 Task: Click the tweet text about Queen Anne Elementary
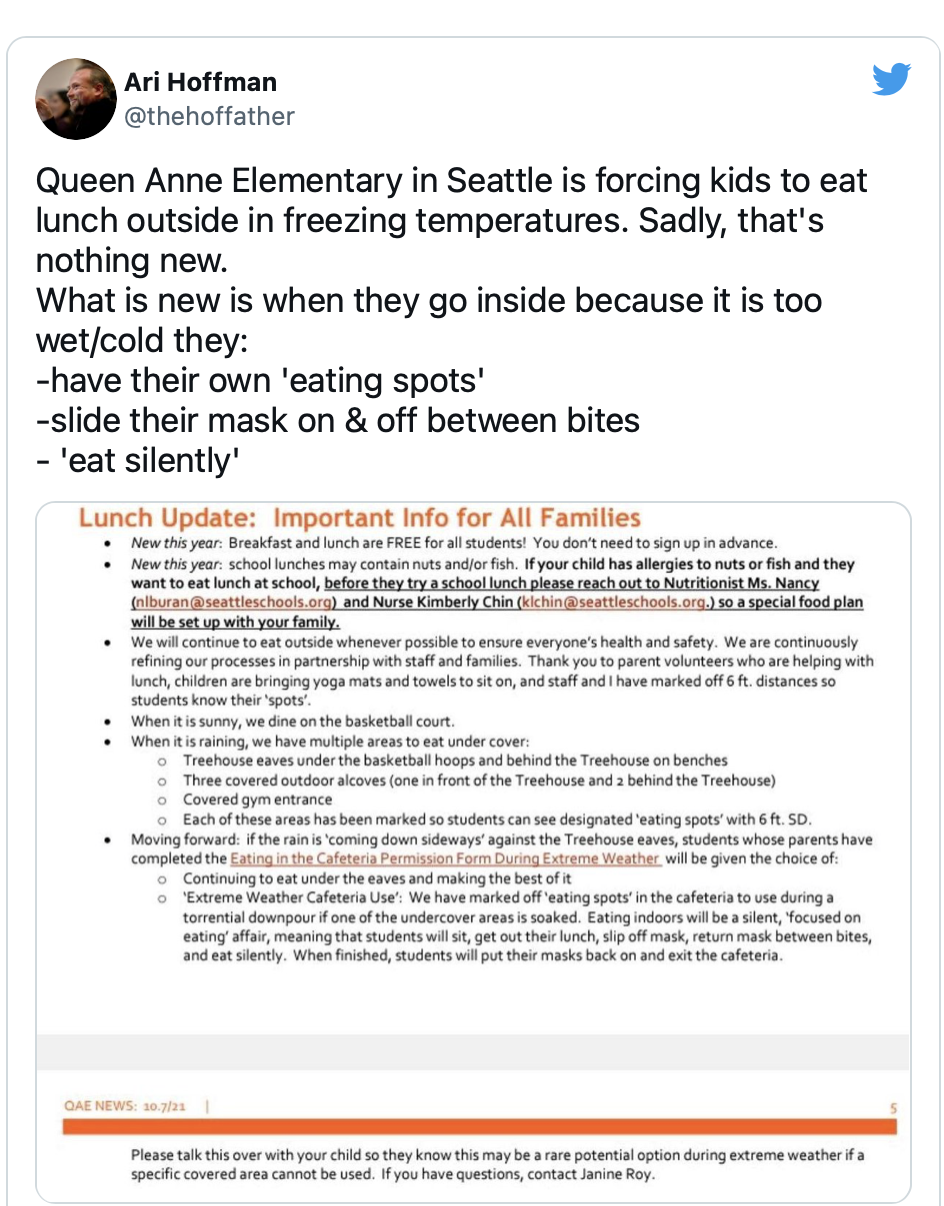click(x=452, y=220)
